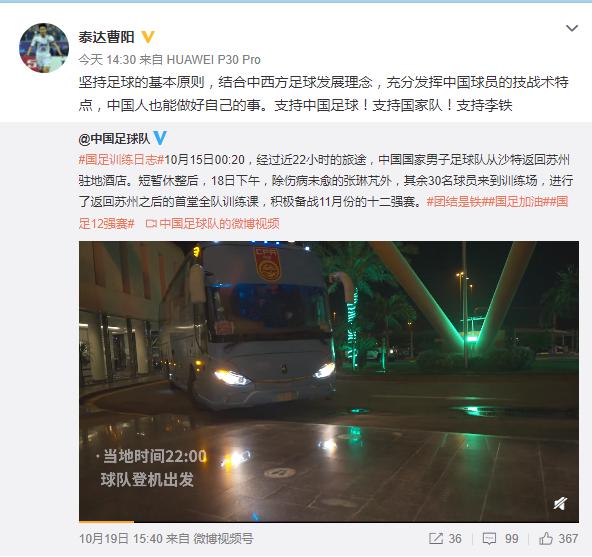
Task: Open the 泰达曹阳 username link
Action: (106, 37)
